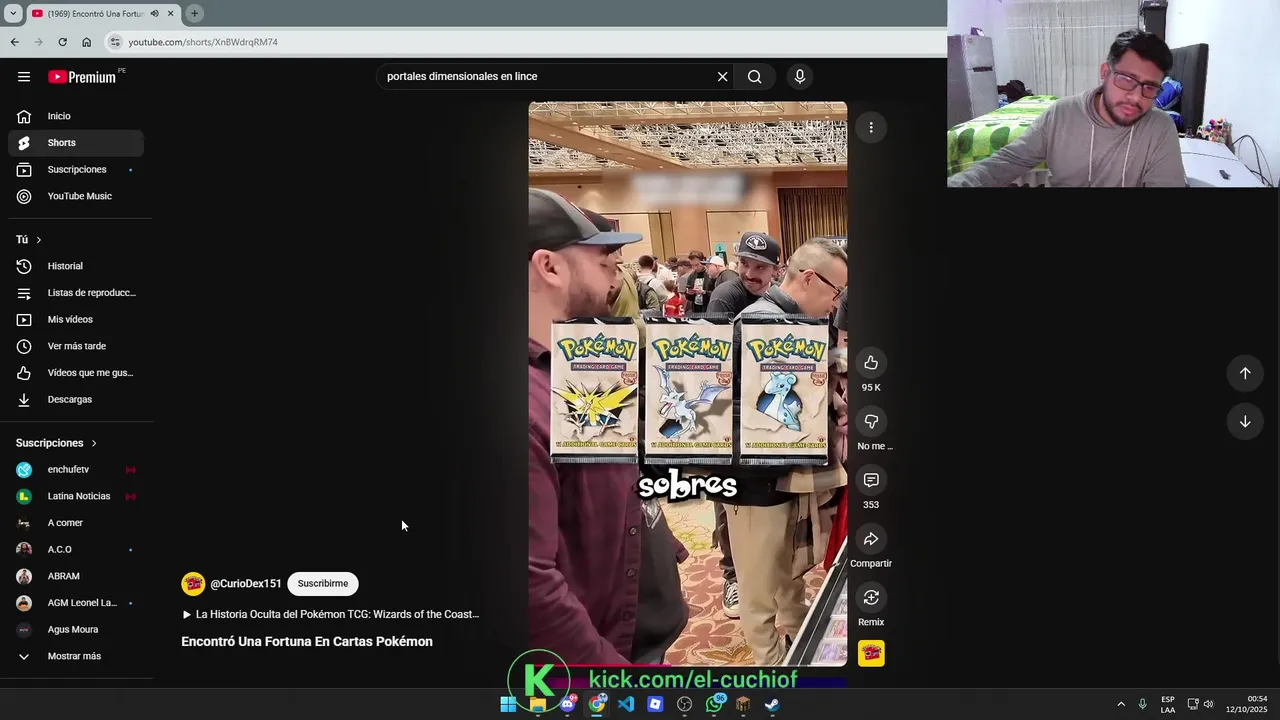The image size is (1280, 720).
Task: Run the search with the magnifier button
Action: (755, 77)
